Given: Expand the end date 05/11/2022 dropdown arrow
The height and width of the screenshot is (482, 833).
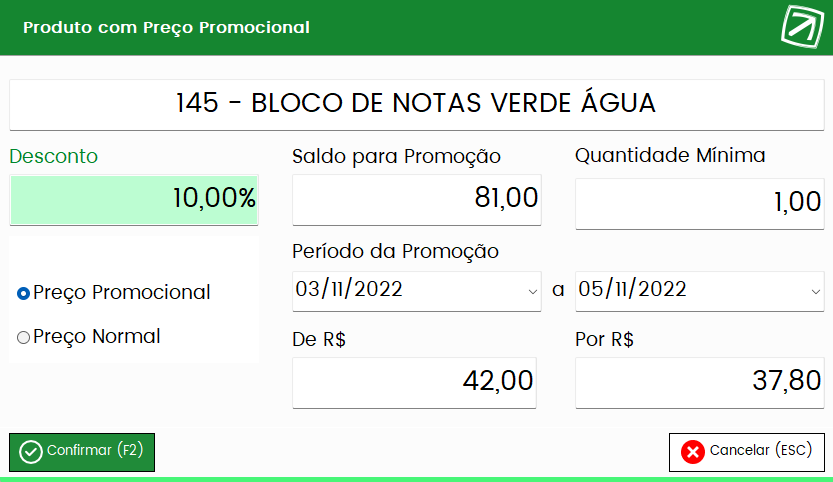Looking at the screenshot, I should tap(815, 292).
